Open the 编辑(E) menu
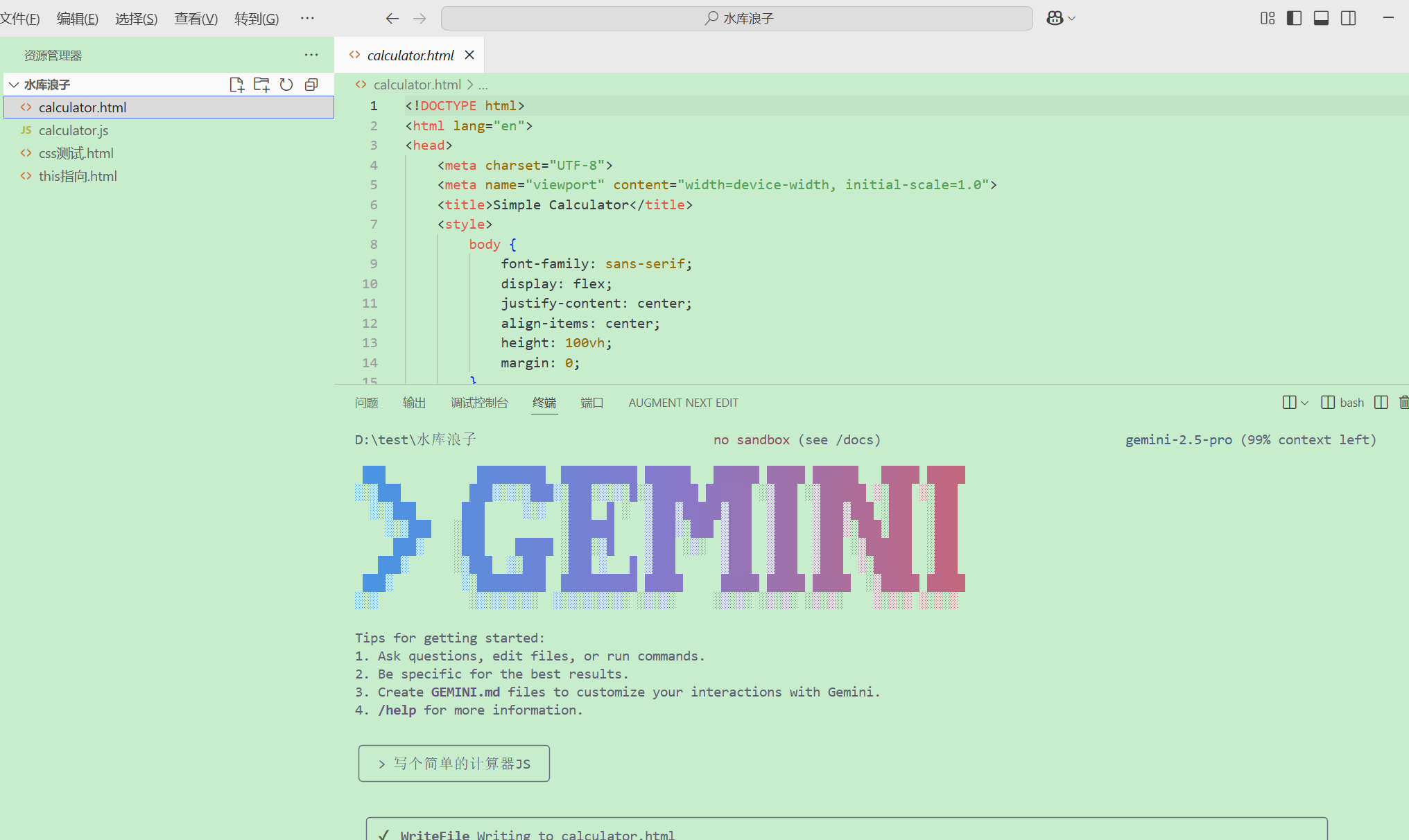1409x840 pixels. [77, 19]
